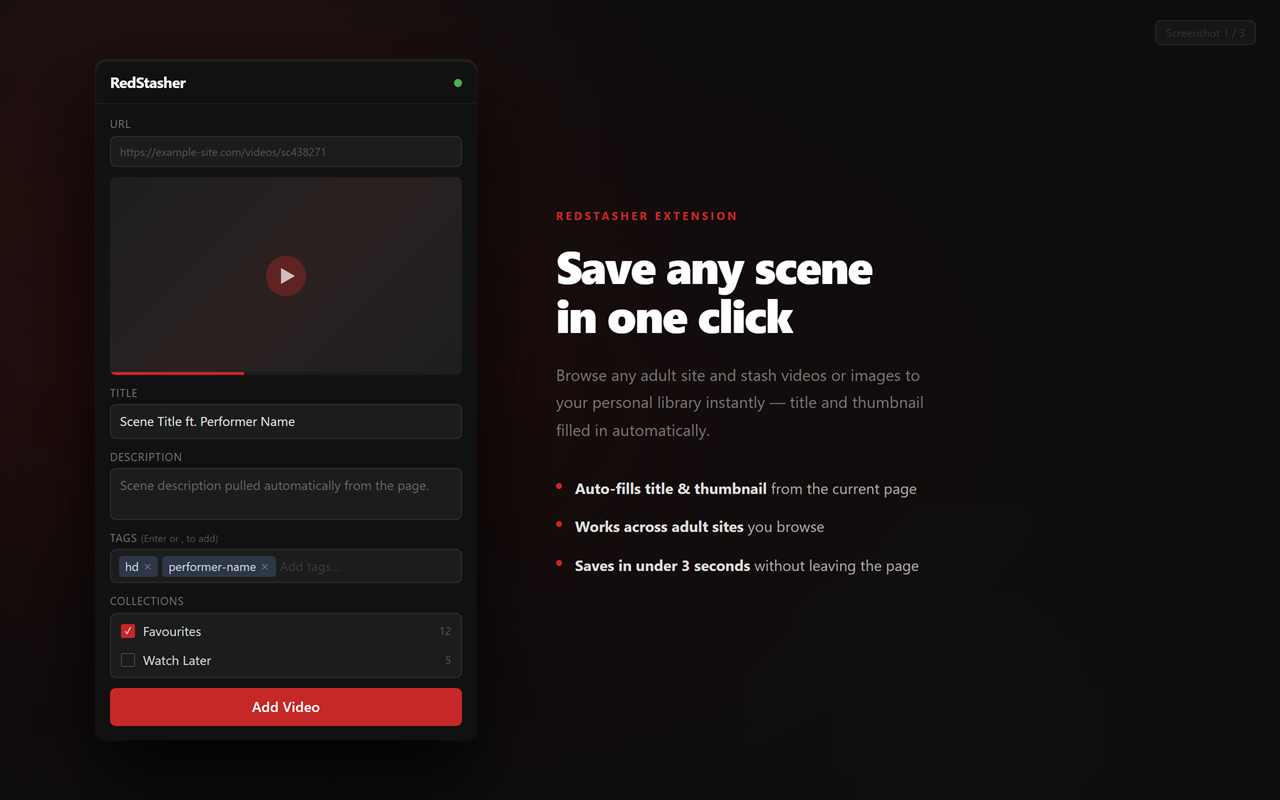Toggle the Favourites red checkbox
This screenshot has width=1280, height=800.
click(x=127, y=631)
